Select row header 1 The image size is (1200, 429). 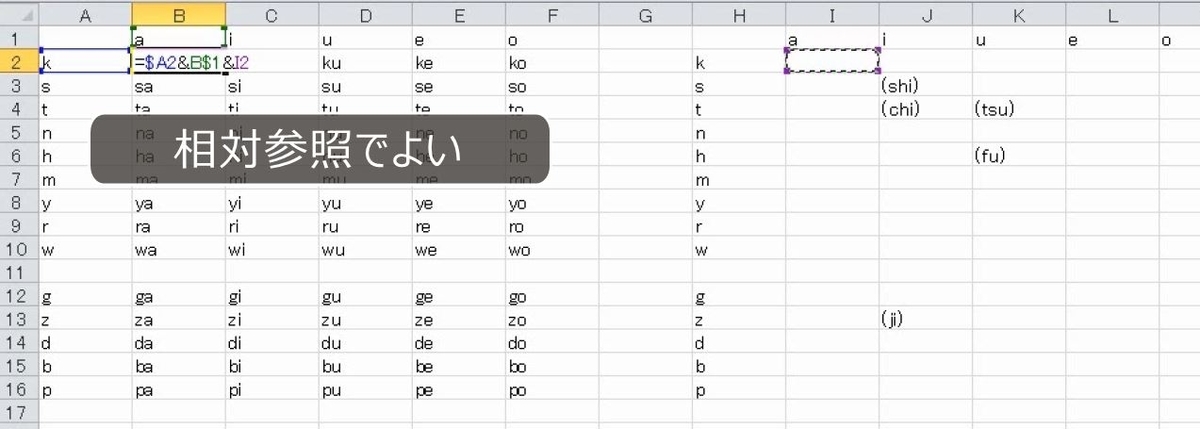click(20, 40)
